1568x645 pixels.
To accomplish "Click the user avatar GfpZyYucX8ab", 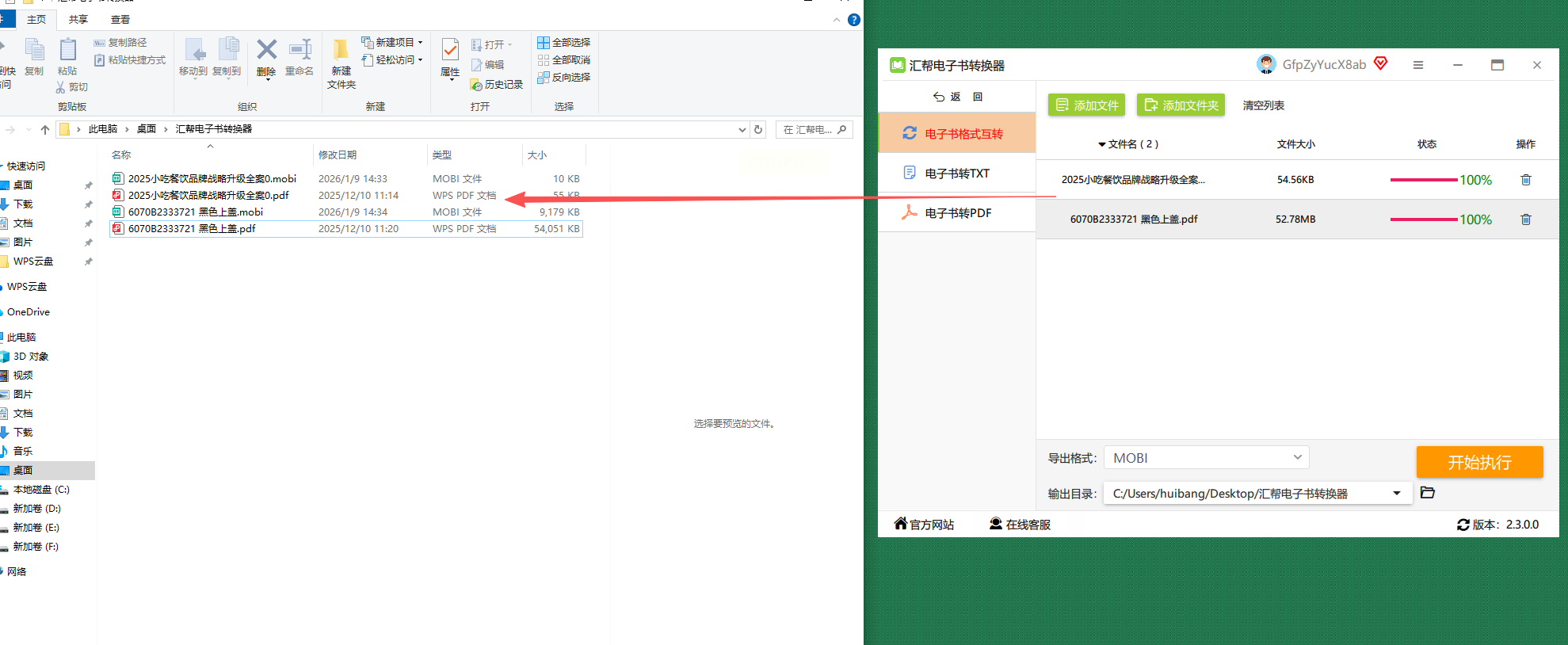I will (x=1266, y=64).
